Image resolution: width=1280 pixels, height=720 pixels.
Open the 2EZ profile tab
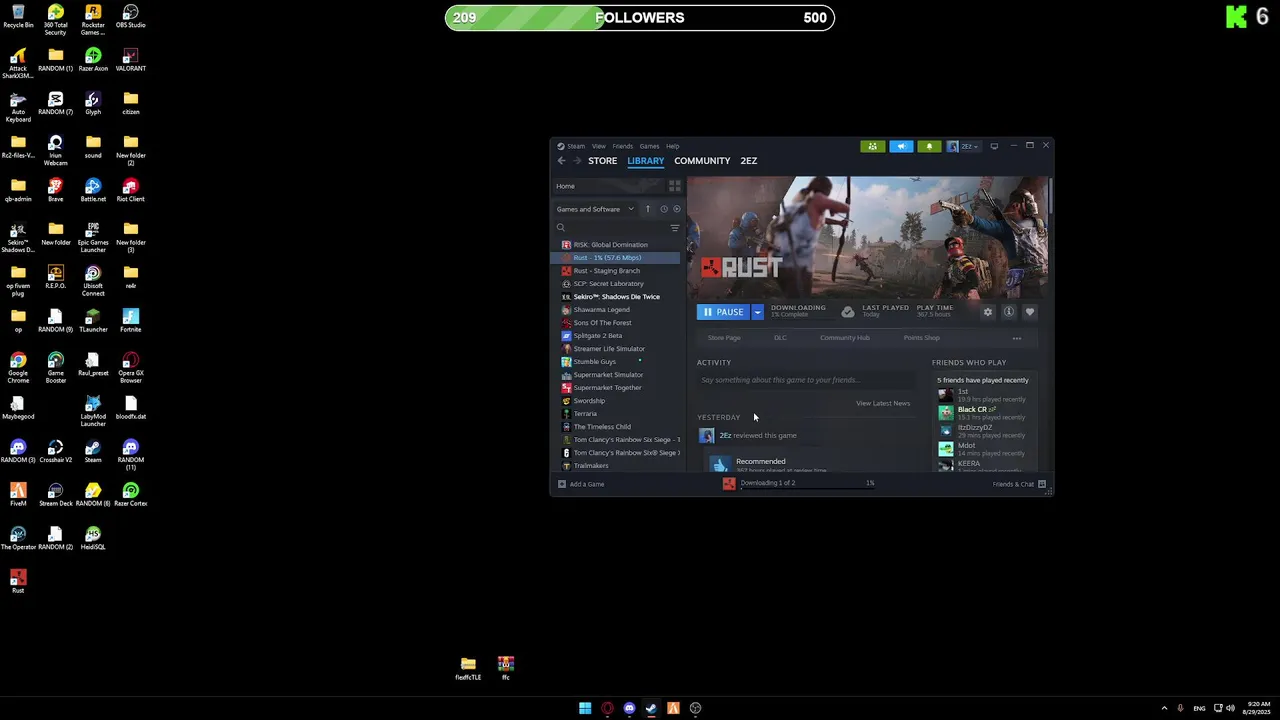tap(748, 161)
